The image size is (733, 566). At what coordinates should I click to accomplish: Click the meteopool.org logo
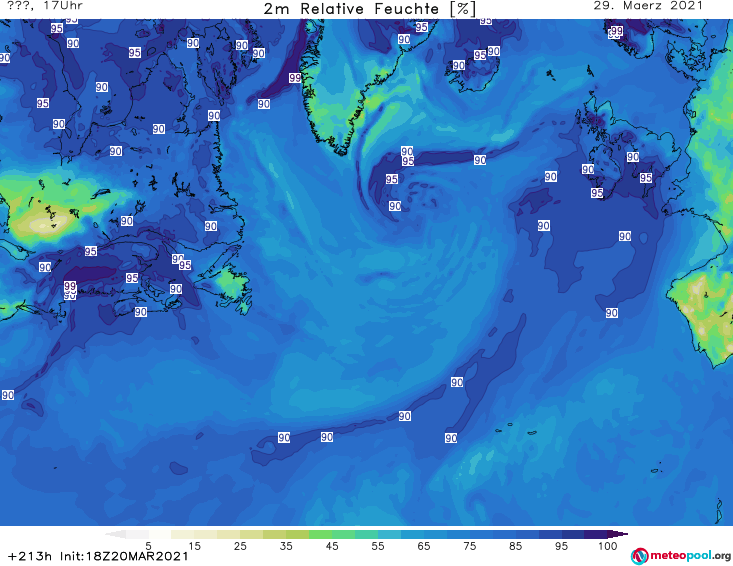tap(681, 556)
